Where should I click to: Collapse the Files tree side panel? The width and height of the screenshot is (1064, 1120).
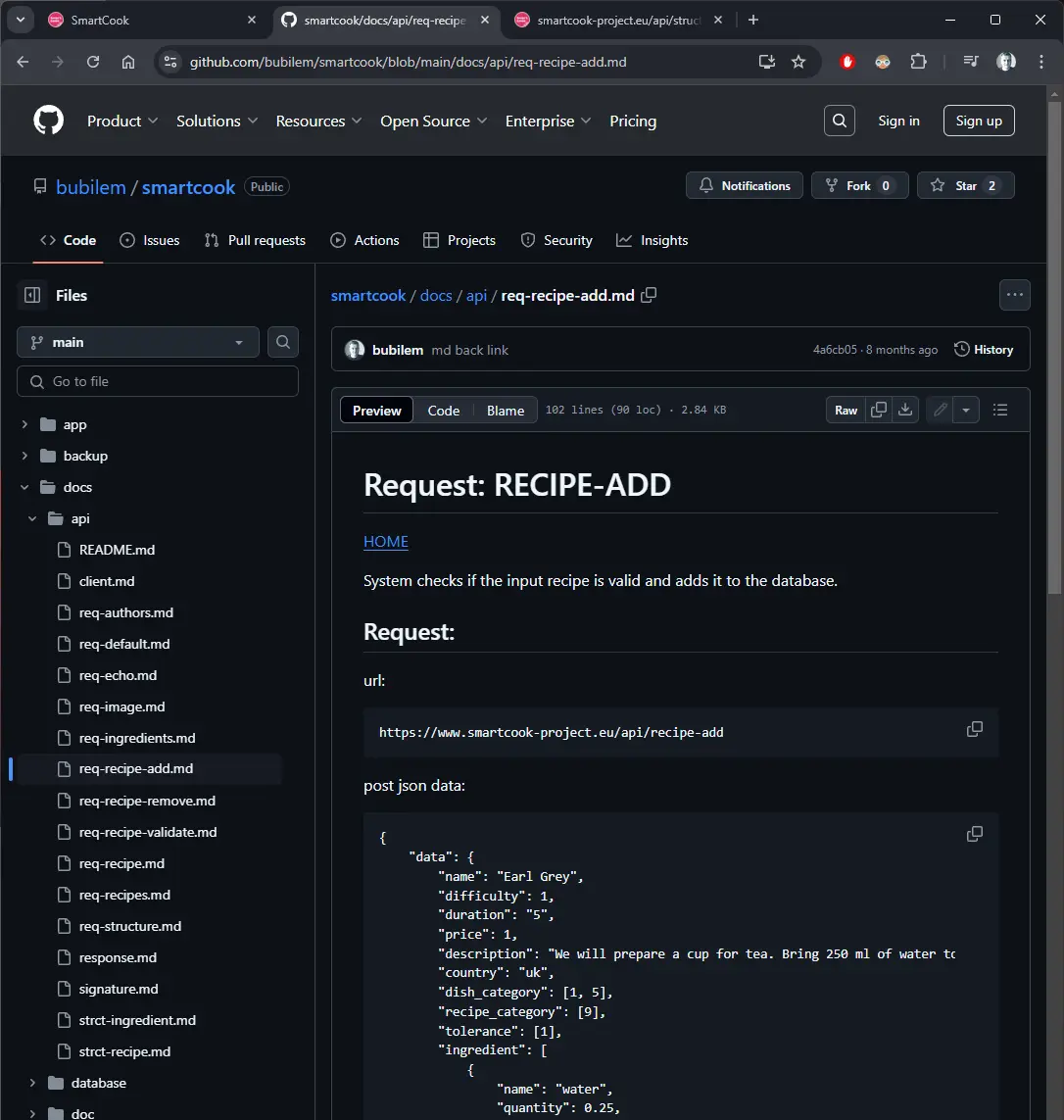coord(32,295)
